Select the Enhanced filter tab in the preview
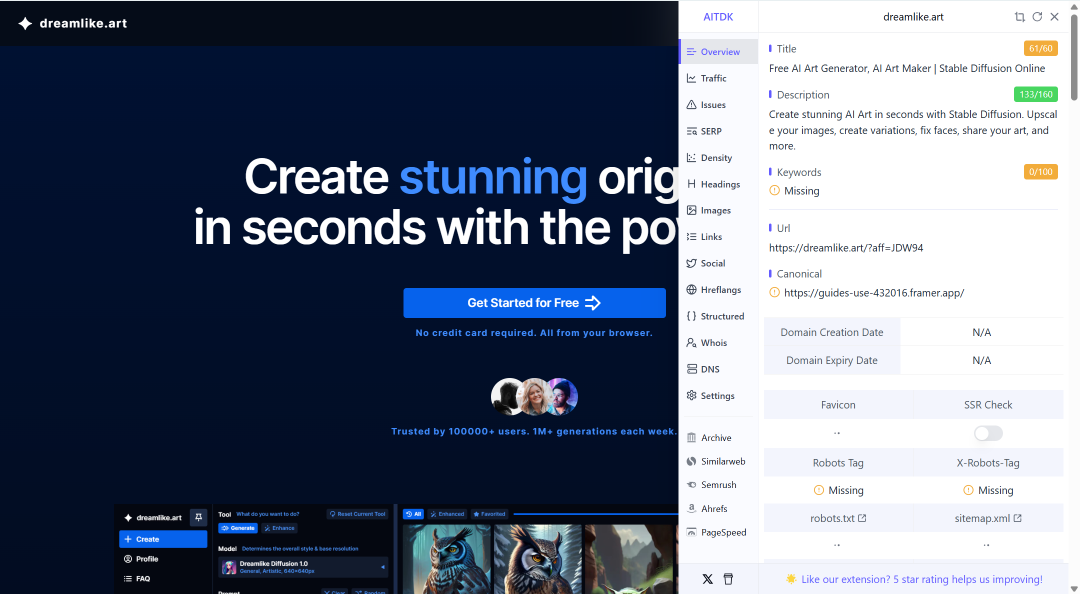This screenshot has width=1080, height=594. (447, 514)
